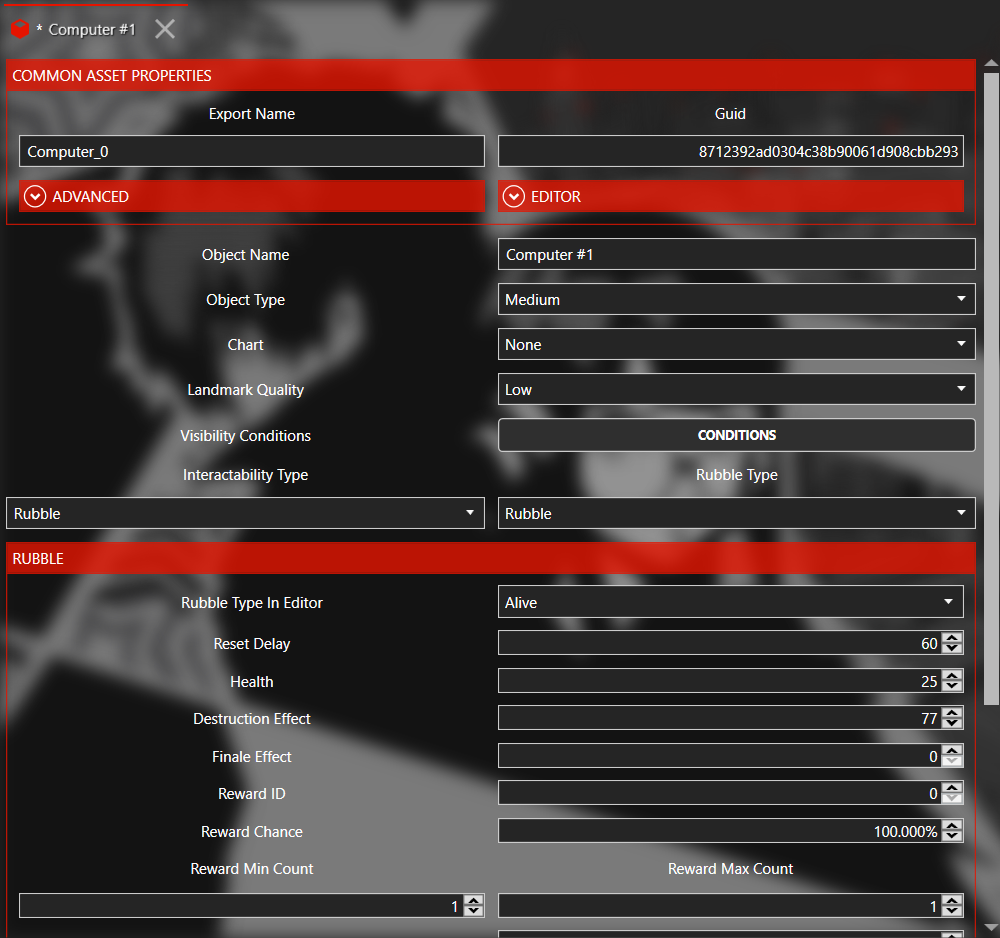Increase Destruction Effect with up arrow
Viewport: 1000px width, 938px height.
tap(953, 714)
